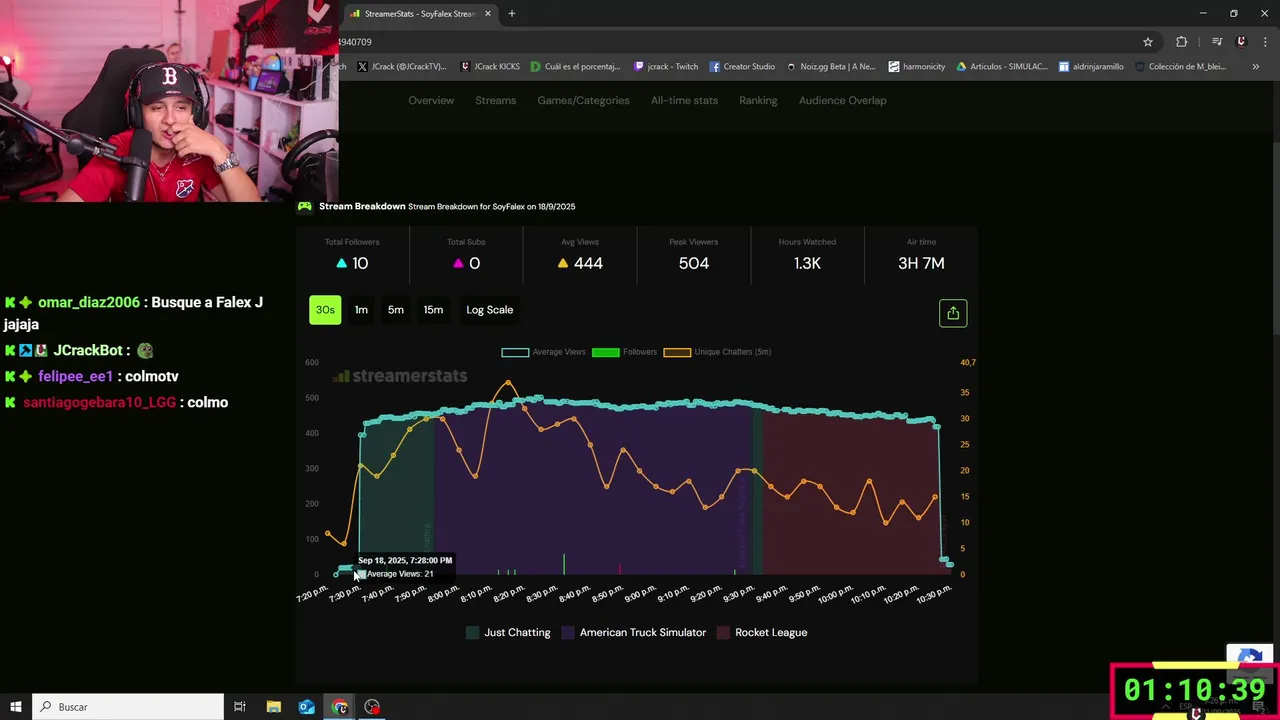Toggle Log Scale on the chart
This screenshot has width=1280, height=720.
pos(490,310)
